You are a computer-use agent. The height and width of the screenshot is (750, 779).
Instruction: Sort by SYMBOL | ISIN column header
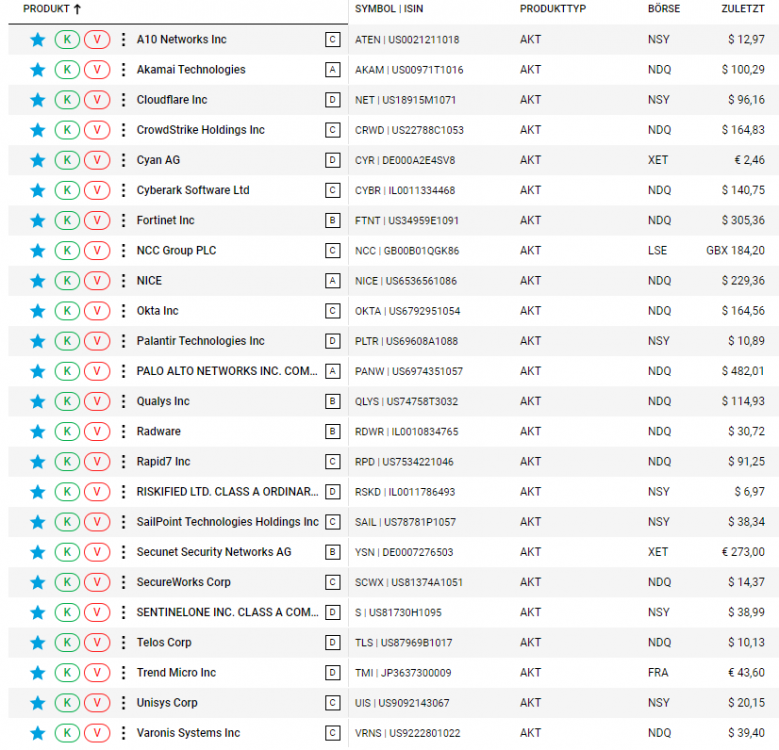point(389,9)
